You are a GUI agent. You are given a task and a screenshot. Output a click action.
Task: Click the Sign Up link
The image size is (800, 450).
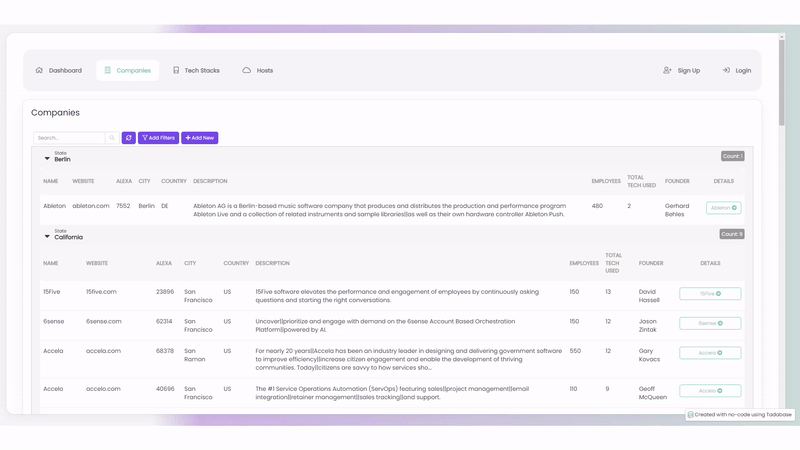pyautogui.click(x=682, y=70)
